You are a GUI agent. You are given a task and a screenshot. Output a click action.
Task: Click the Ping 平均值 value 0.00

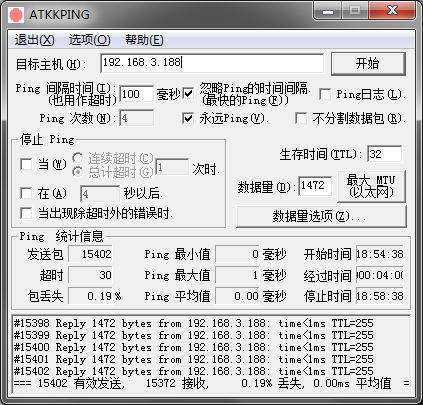(x=237, y=296)
